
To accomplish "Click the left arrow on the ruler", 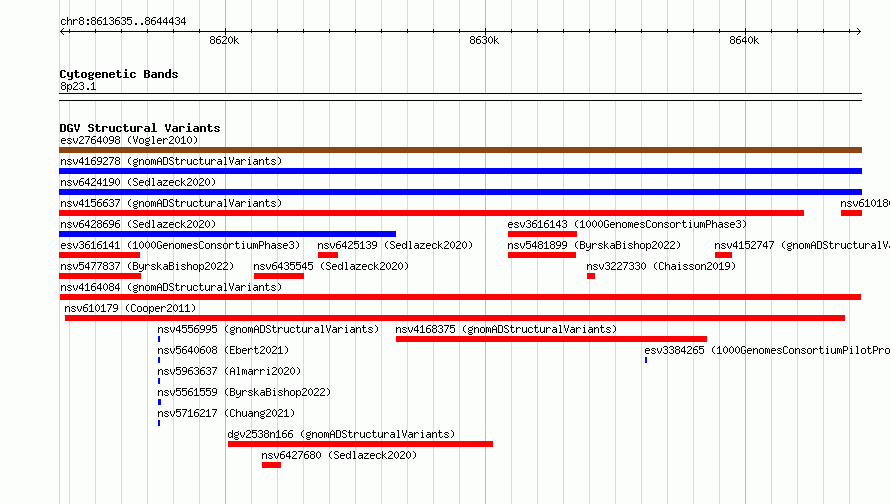I will [63, 31].
